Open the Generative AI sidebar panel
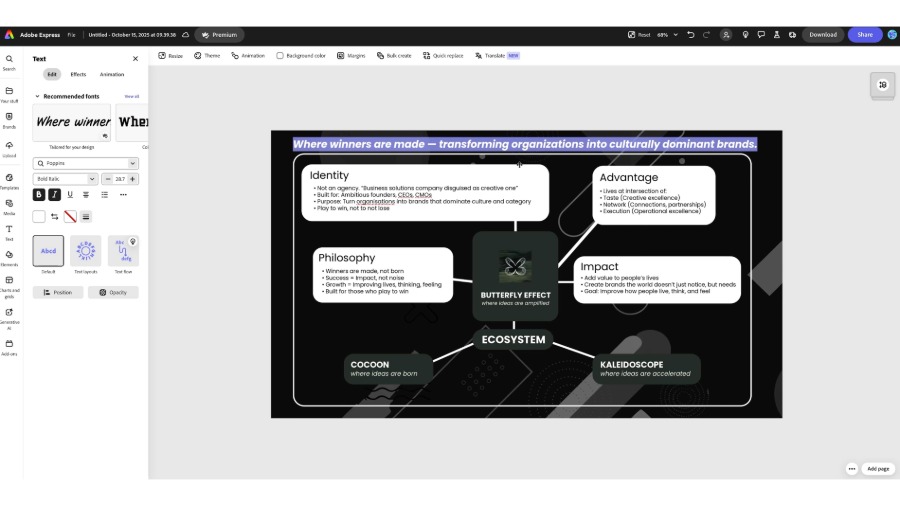Screen dimensions: 900x506 click(x=9, y=319)
